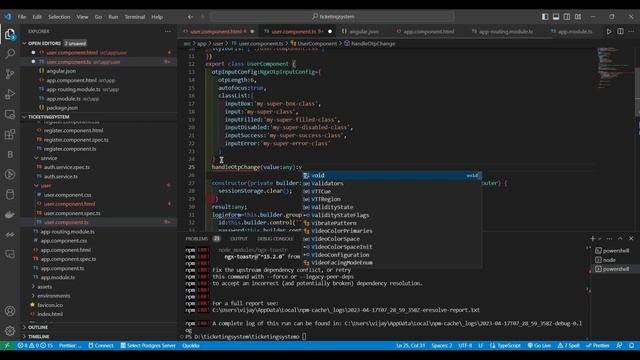
Task: Open the Edit menu
Action: pyautogui.click(x=37, y=17)
